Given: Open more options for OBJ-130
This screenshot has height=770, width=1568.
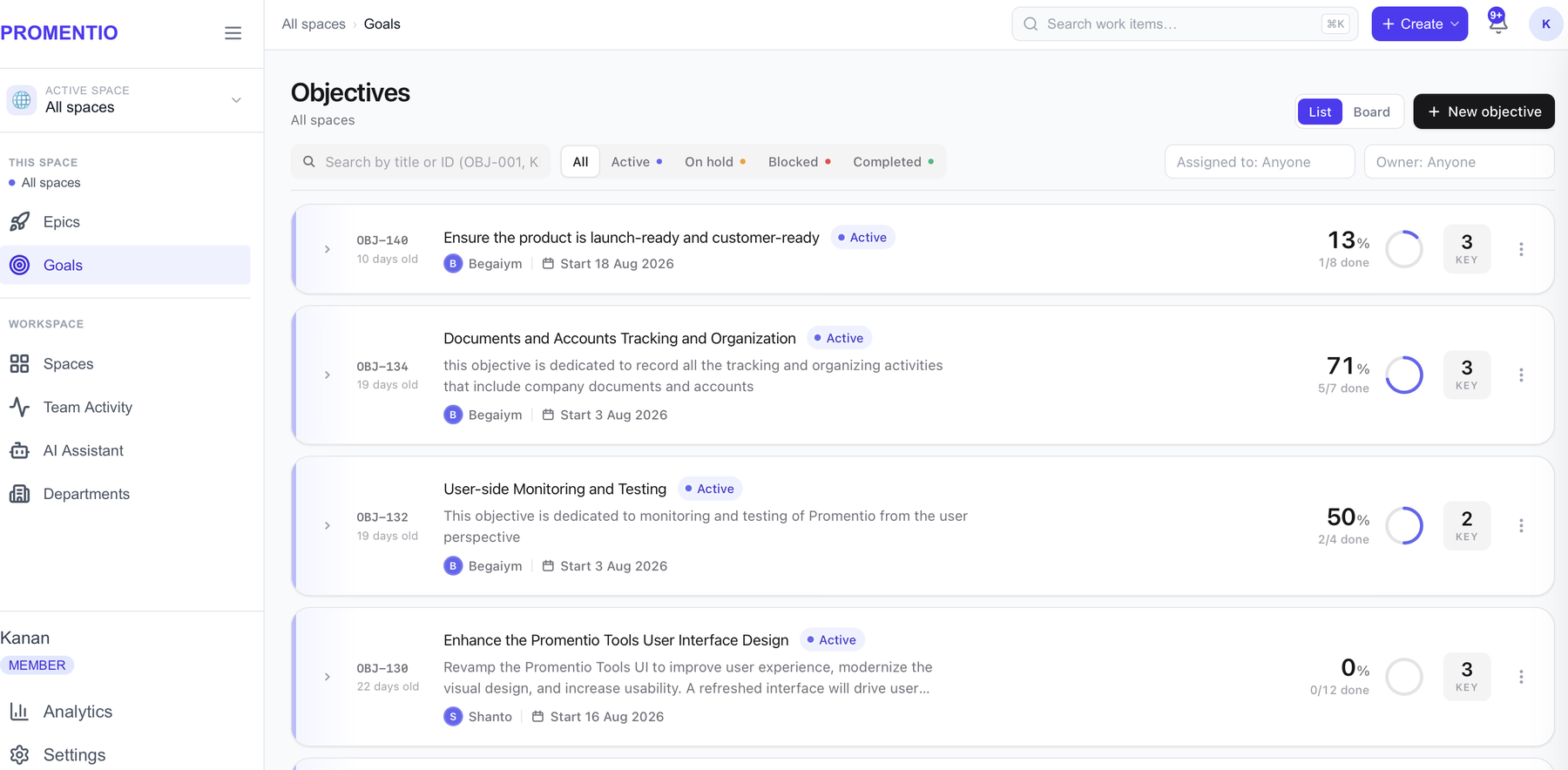Looking at the screenshot, I should click(x=1521, y=677).
